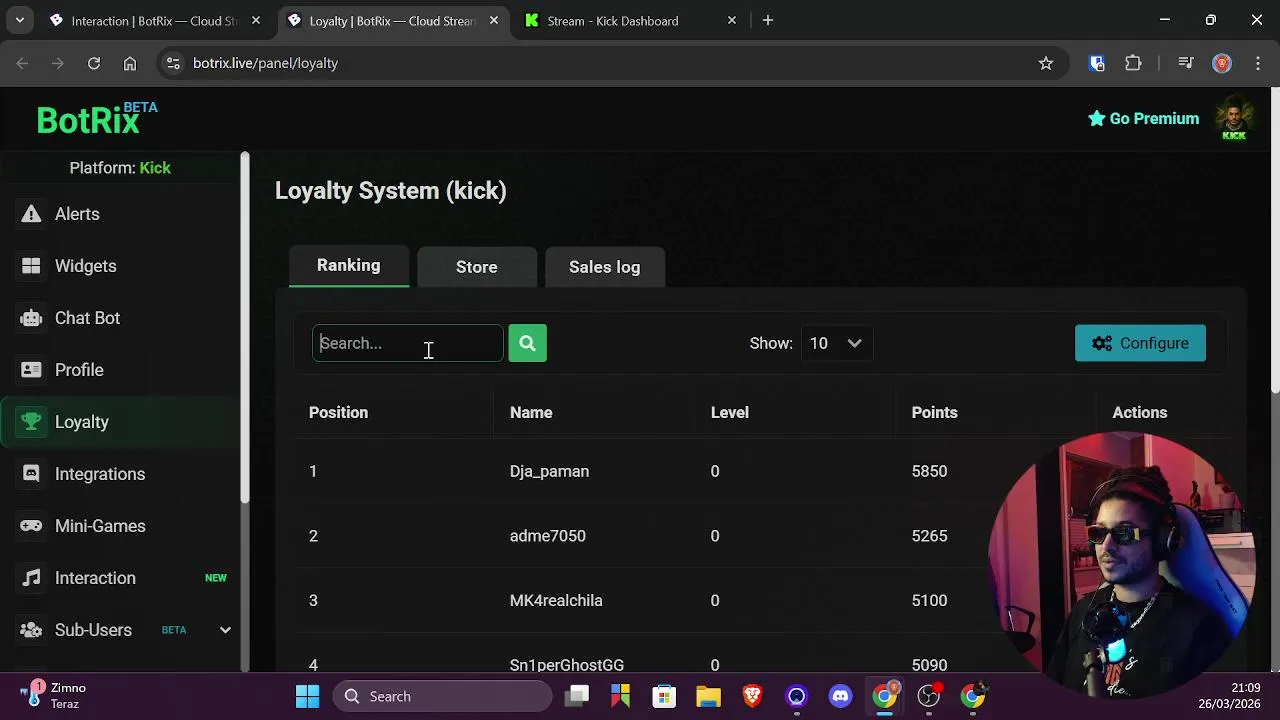
Task: Open the media control icon in toolbar
Action: (1186, 63)
